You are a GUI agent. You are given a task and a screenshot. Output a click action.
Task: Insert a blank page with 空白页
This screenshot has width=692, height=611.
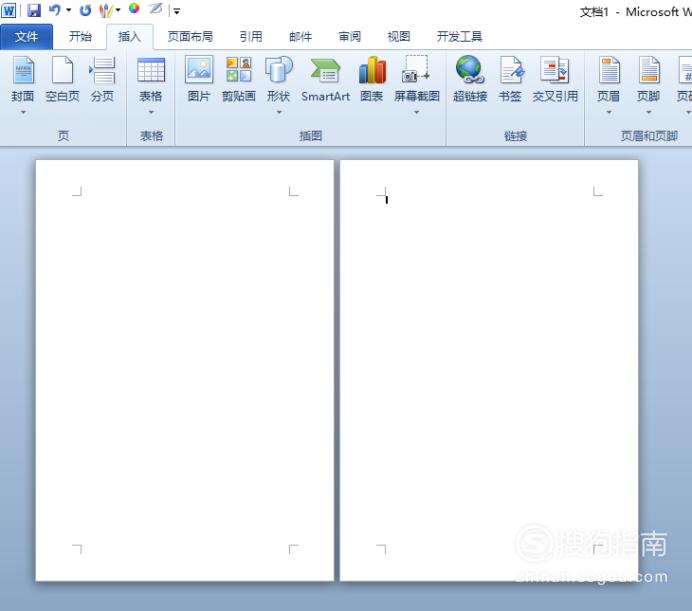[62, 79]
